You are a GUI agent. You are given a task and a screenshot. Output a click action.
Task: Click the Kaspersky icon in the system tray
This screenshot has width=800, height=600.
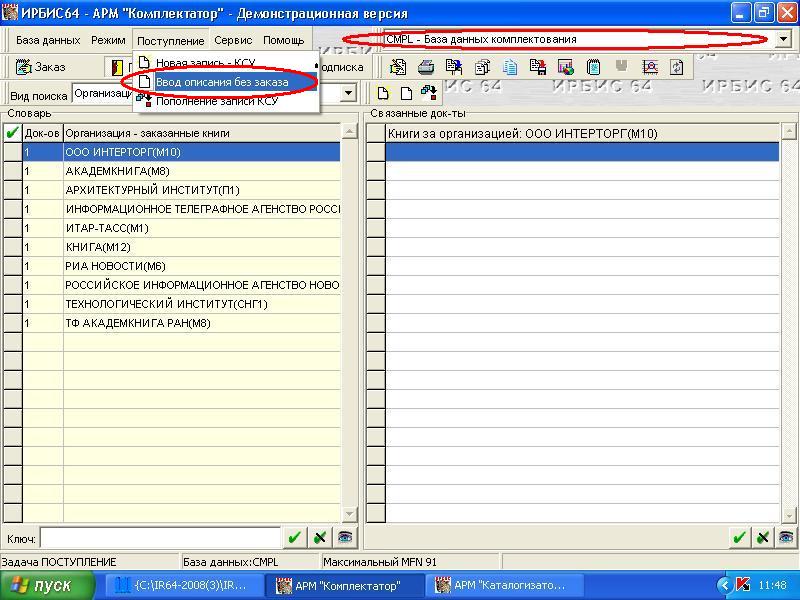click(743, 585)
